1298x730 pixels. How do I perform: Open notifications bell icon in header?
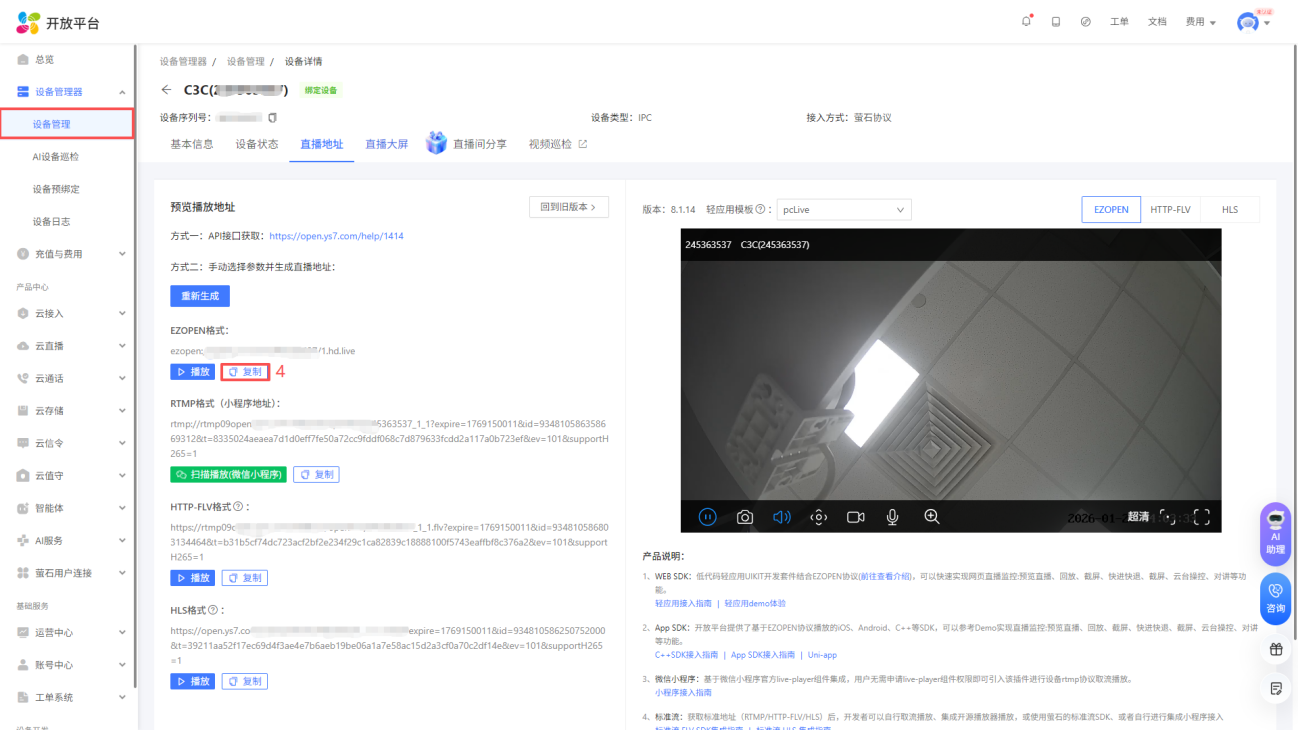tap(1026, 22)
